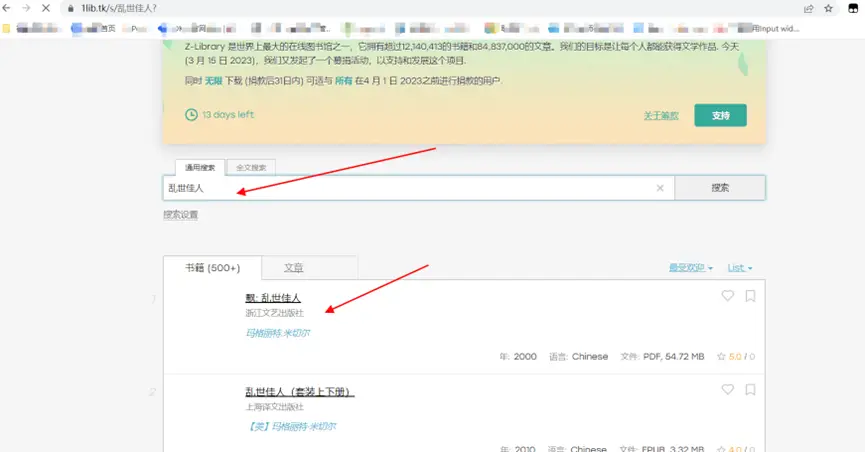Click publisher 浙江文艺出版社
The height and width of the screenshot is (452, 865).
point(274,313)
